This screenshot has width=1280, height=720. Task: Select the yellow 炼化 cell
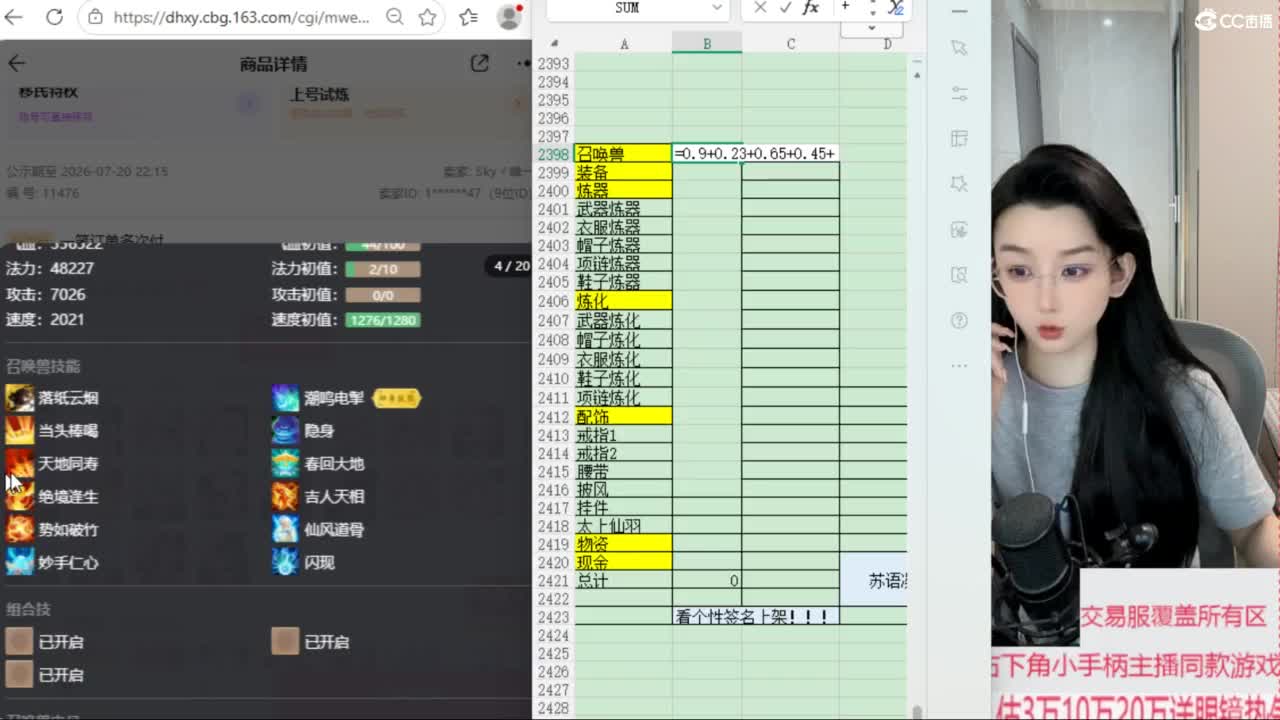(623, 301)
